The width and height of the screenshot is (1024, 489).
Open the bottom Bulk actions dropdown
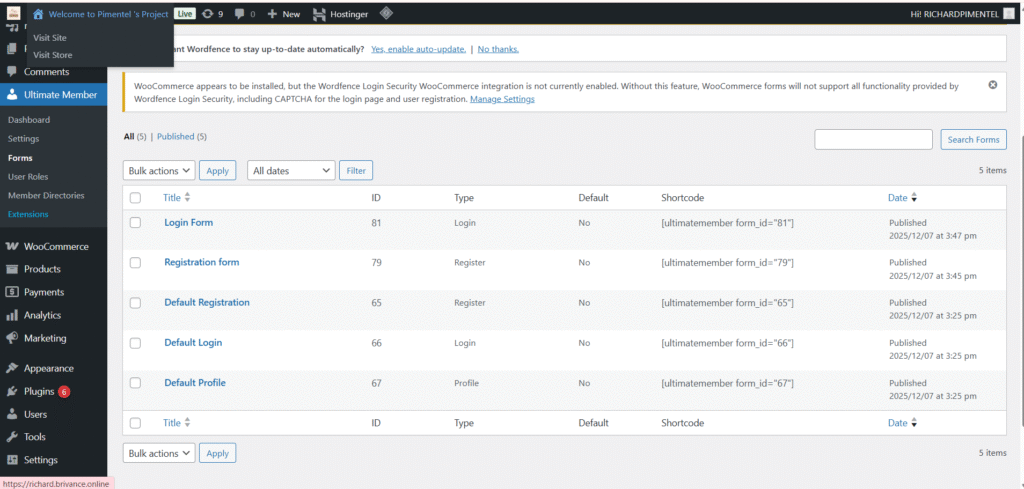(x=158, y=453)
